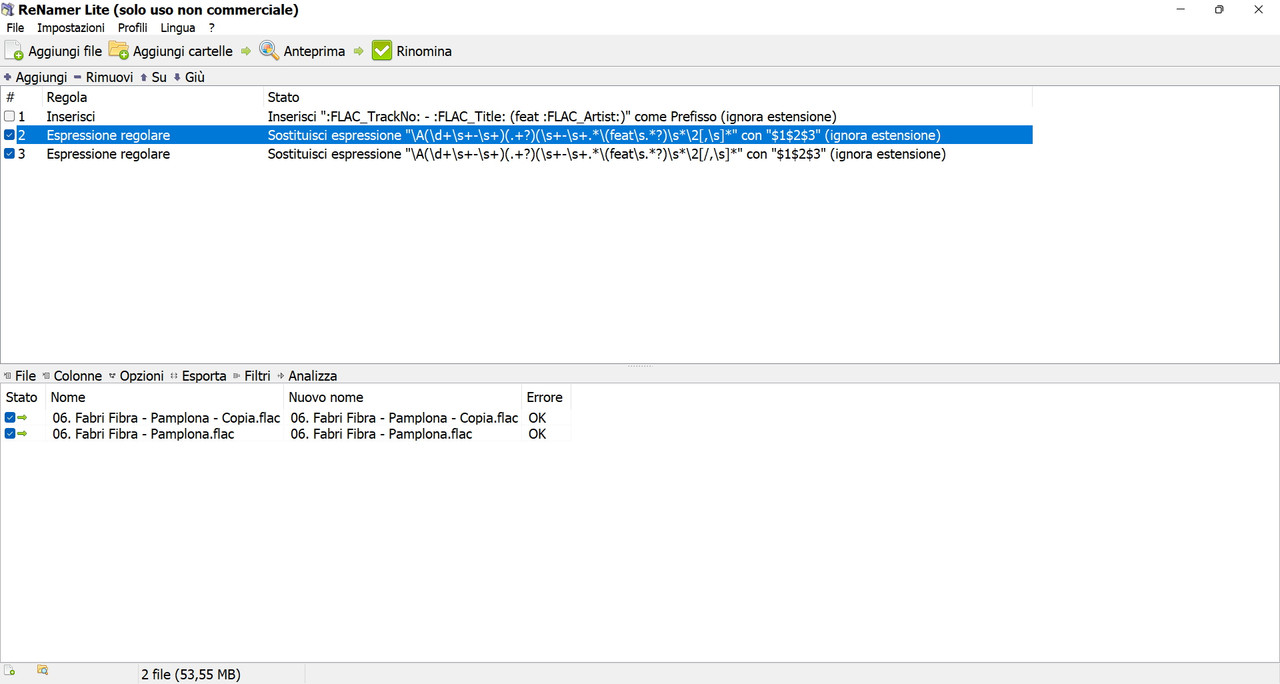This screenshot has height=684, width=1280.
Task: Click the green Rinomina checkmark button
Action: [x=412, y=50]
